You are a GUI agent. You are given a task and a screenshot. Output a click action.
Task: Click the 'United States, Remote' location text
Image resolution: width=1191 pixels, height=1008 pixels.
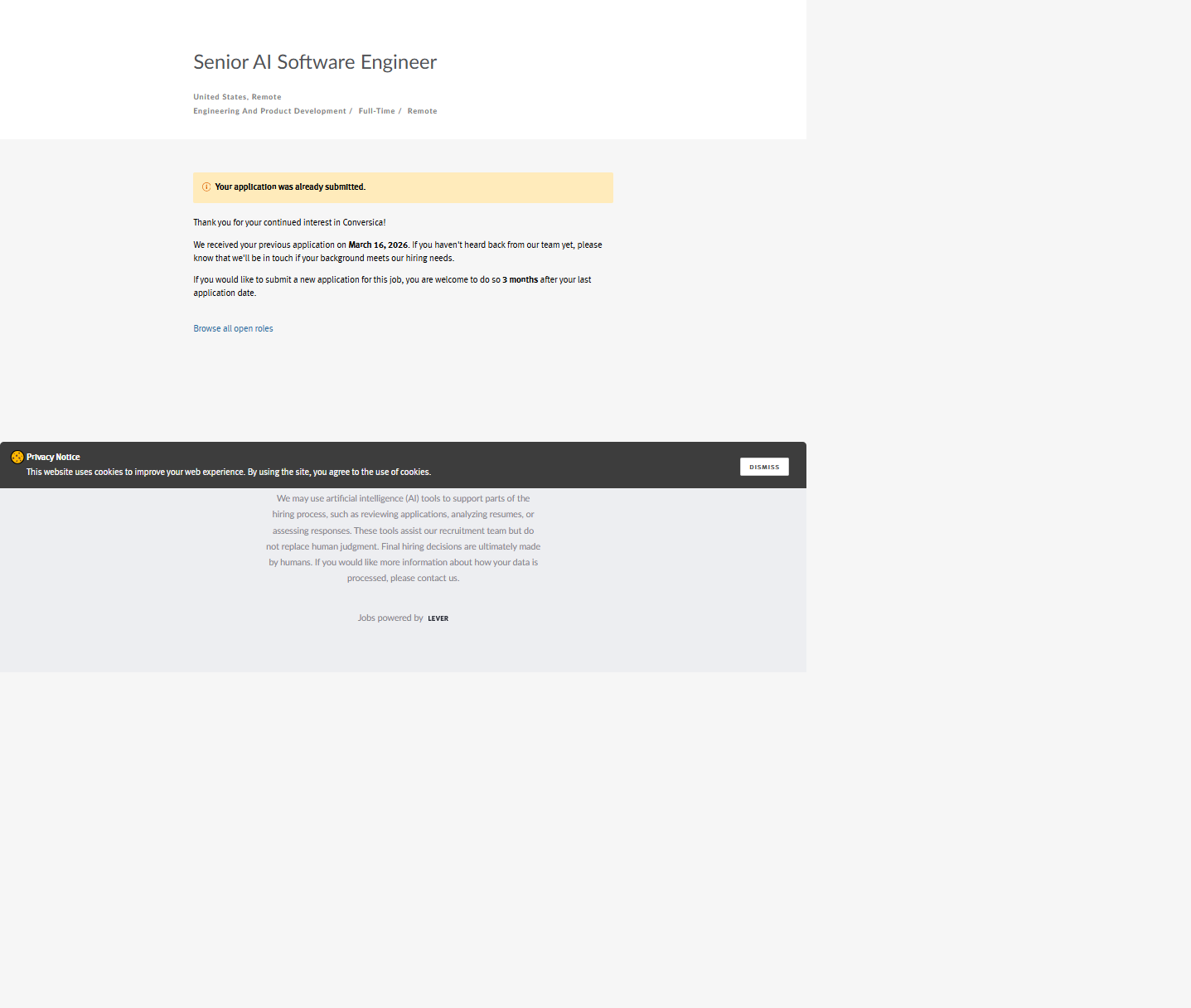237,97
